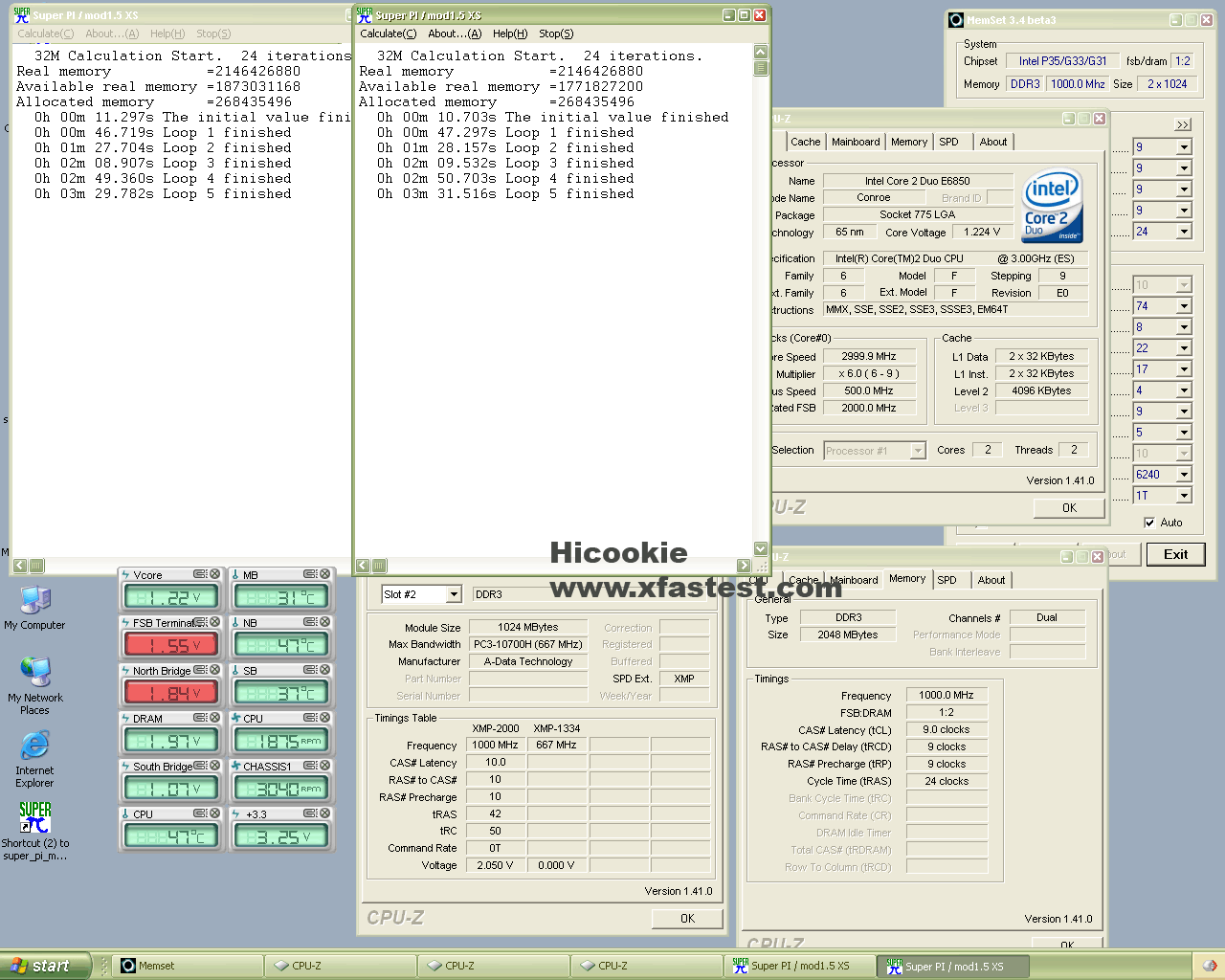Expand the MemSet dropdown showing 74
Viewport: 1225px width, 980px height.
(1184, 306)
